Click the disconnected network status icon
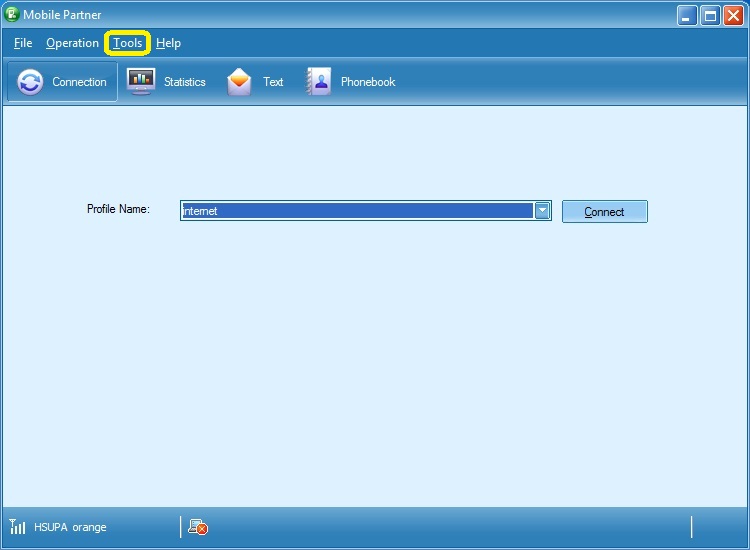750x550 pixels. [x=198, y=527]
